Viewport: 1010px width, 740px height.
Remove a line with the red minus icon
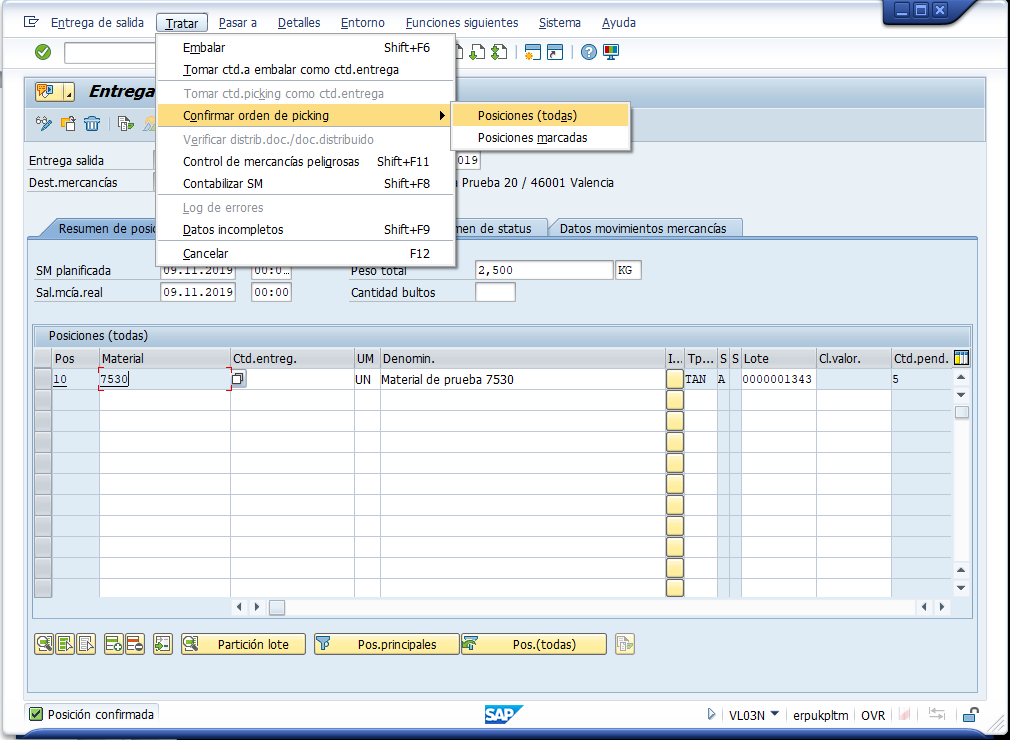[134, 643]
